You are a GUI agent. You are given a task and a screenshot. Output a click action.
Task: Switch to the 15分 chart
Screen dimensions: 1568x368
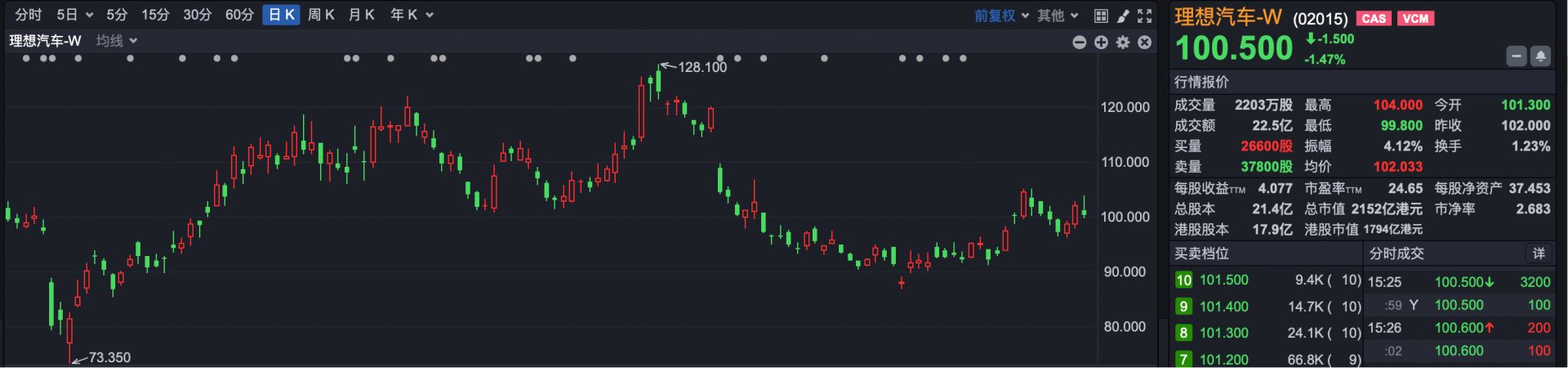pyautogui.click(x=155, y=15)
